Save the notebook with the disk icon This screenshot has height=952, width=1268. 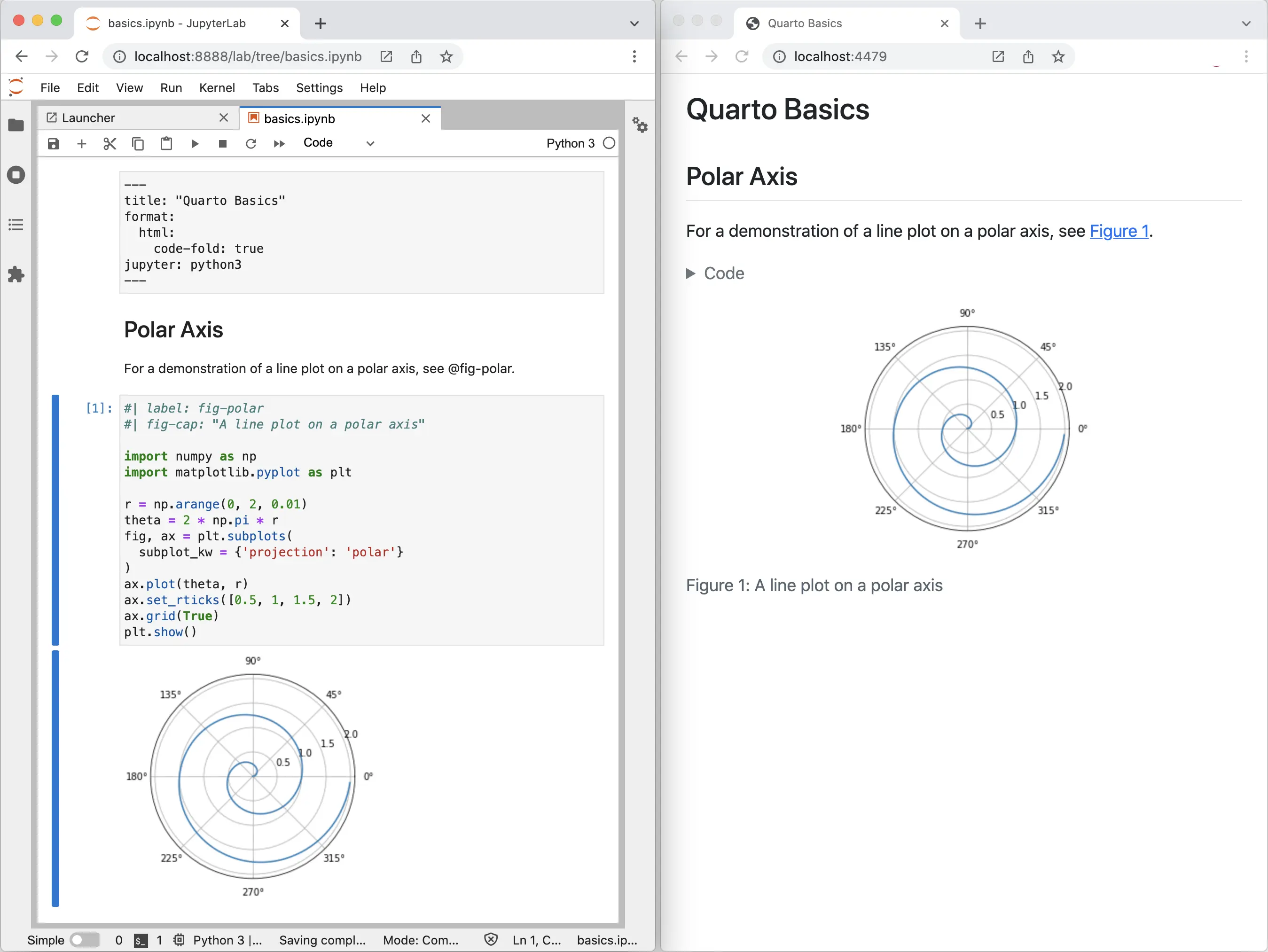click(x=53, y=143)
